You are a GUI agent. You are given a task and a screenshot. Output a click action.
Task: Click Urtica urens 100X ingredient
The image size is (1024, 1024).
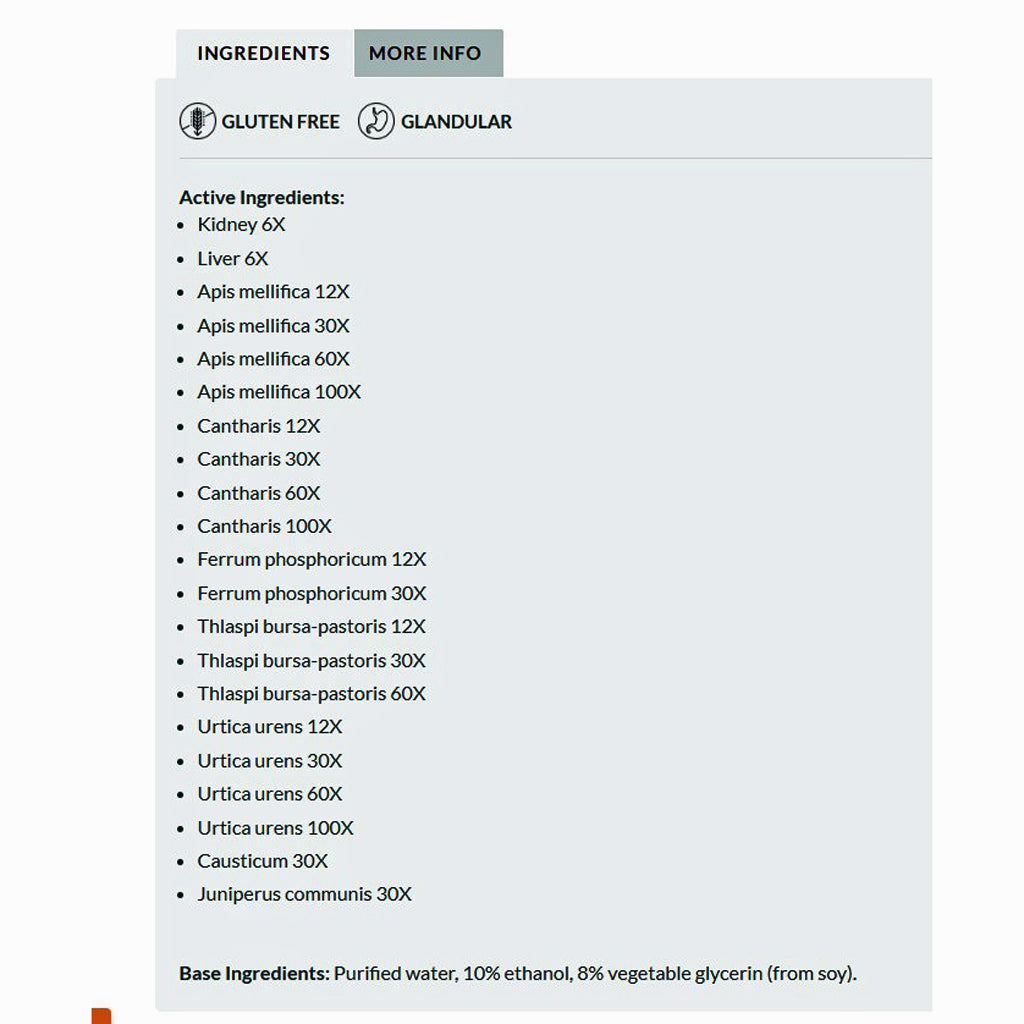point(275,828)
